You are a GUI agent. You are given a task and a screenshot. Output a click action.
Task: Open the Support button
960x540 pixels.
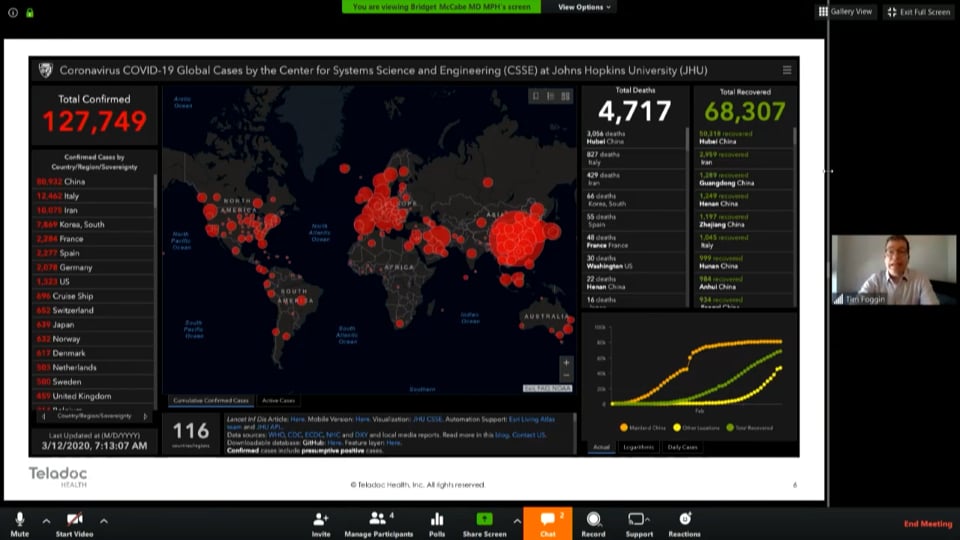click(639, 524)
